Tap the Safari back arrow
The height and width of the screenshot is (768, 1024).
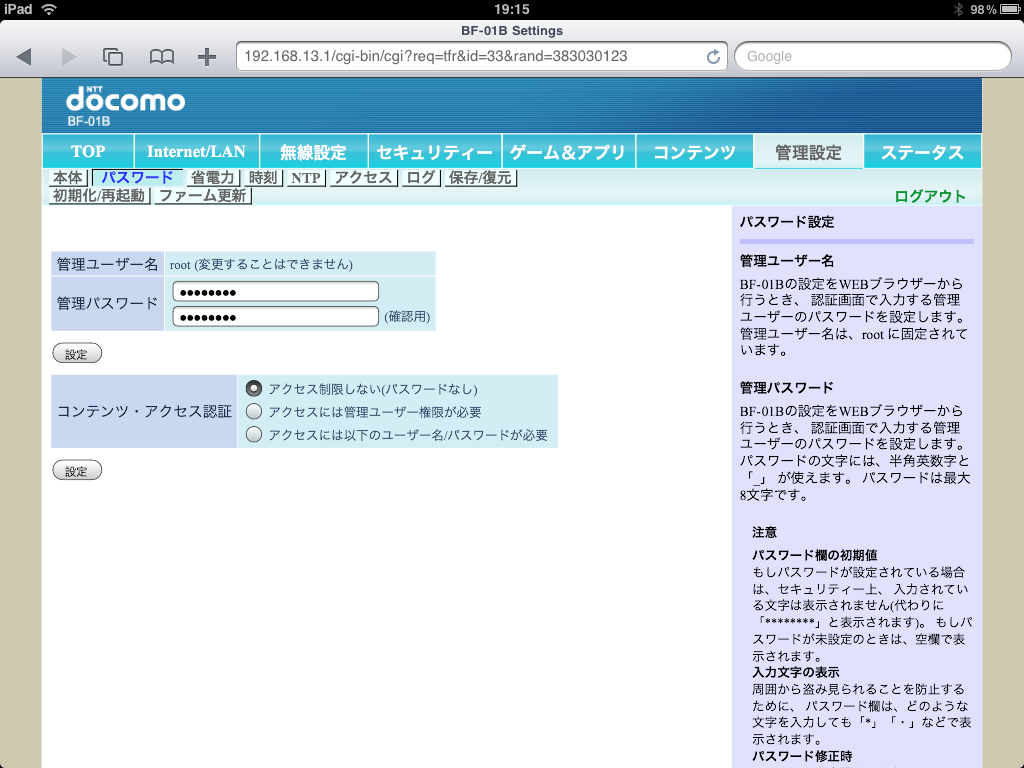pos(24,57)
